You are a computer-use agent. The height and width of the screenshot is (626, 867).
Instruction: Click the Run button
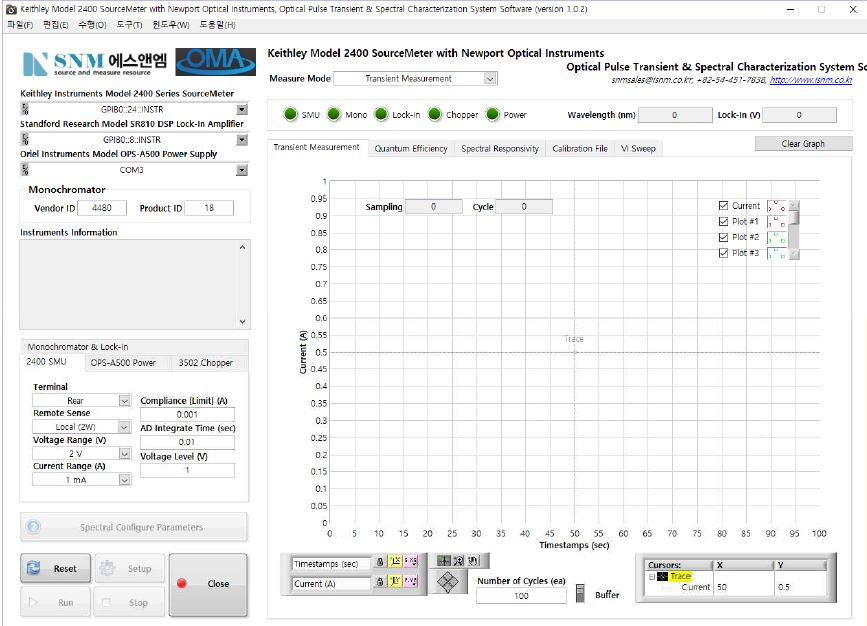55,602
